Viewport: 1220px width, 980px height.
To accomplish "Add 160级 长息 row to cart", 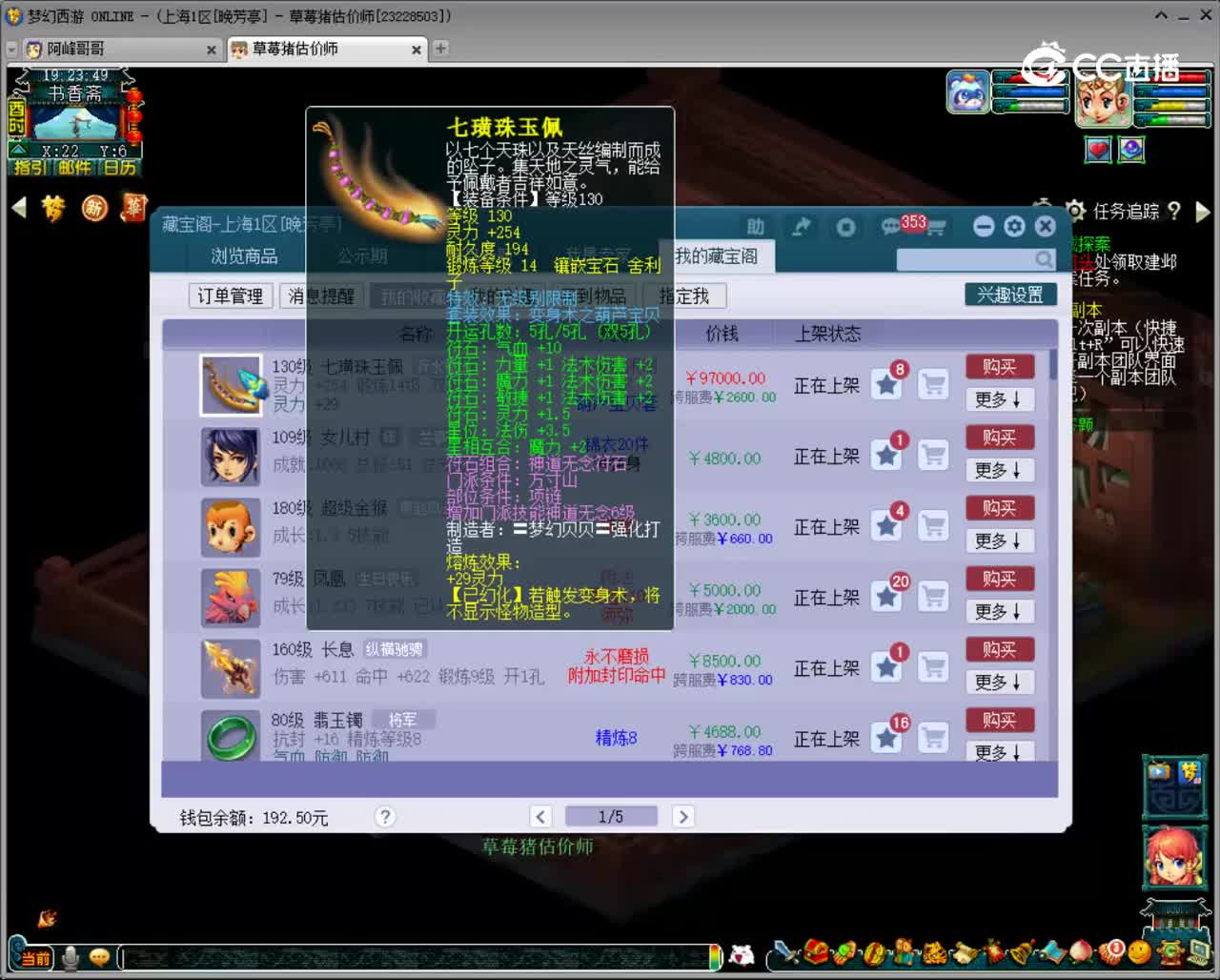I will (x=933, y=667).
